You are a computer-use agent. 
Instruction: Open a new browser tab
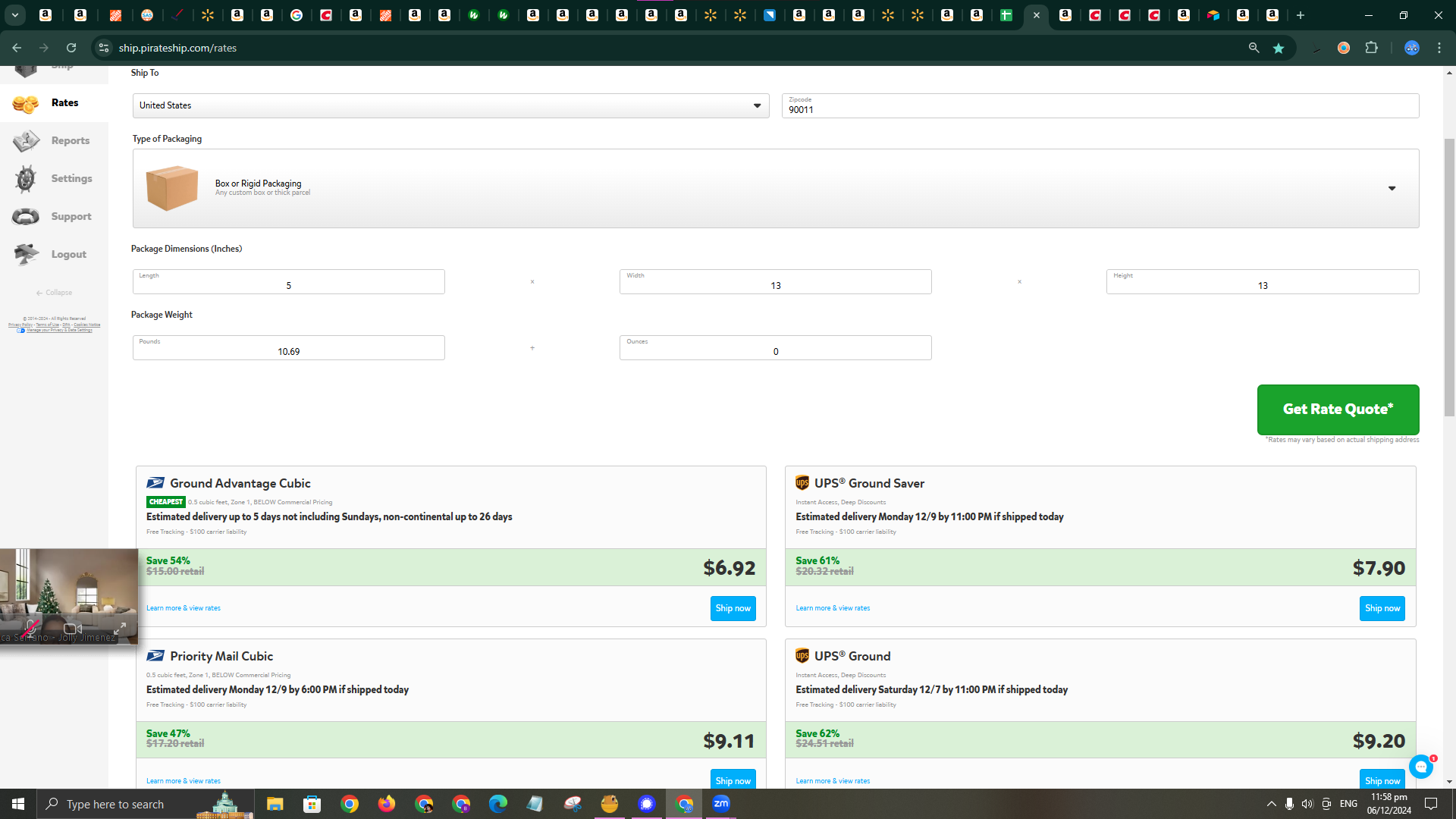point(1301,15)
